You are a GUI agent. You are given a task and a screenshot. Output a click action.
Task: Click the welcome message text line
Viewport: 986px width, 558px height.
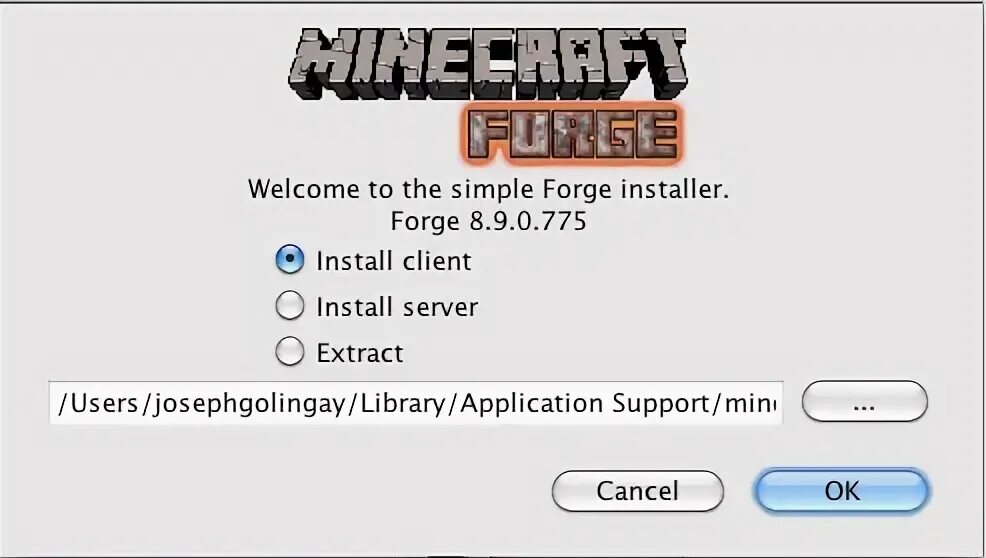tap(489, 189)
